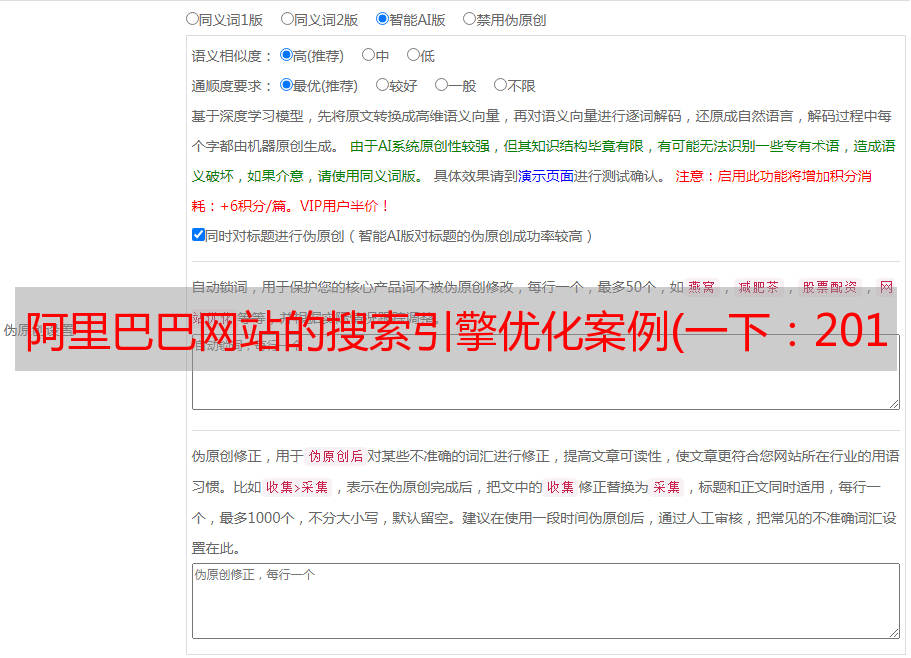Click the 伪原创后 highlighted tag
Viewport: 911px width, 658px height.
click(336, 456)
